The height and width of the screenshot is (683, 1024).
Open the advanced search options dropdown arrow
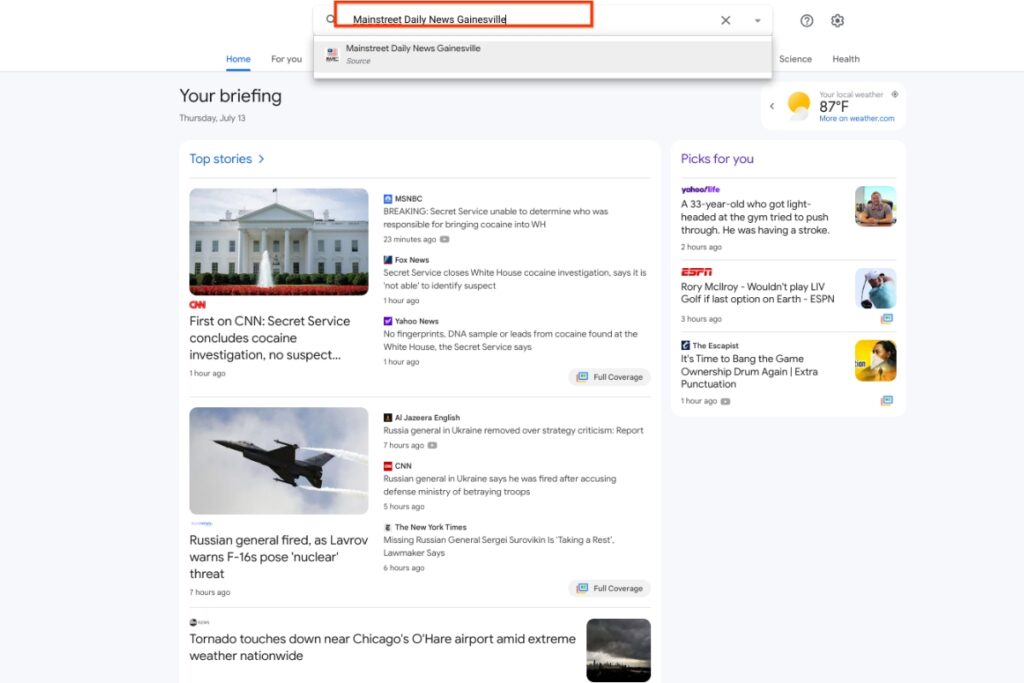[757, 20]
